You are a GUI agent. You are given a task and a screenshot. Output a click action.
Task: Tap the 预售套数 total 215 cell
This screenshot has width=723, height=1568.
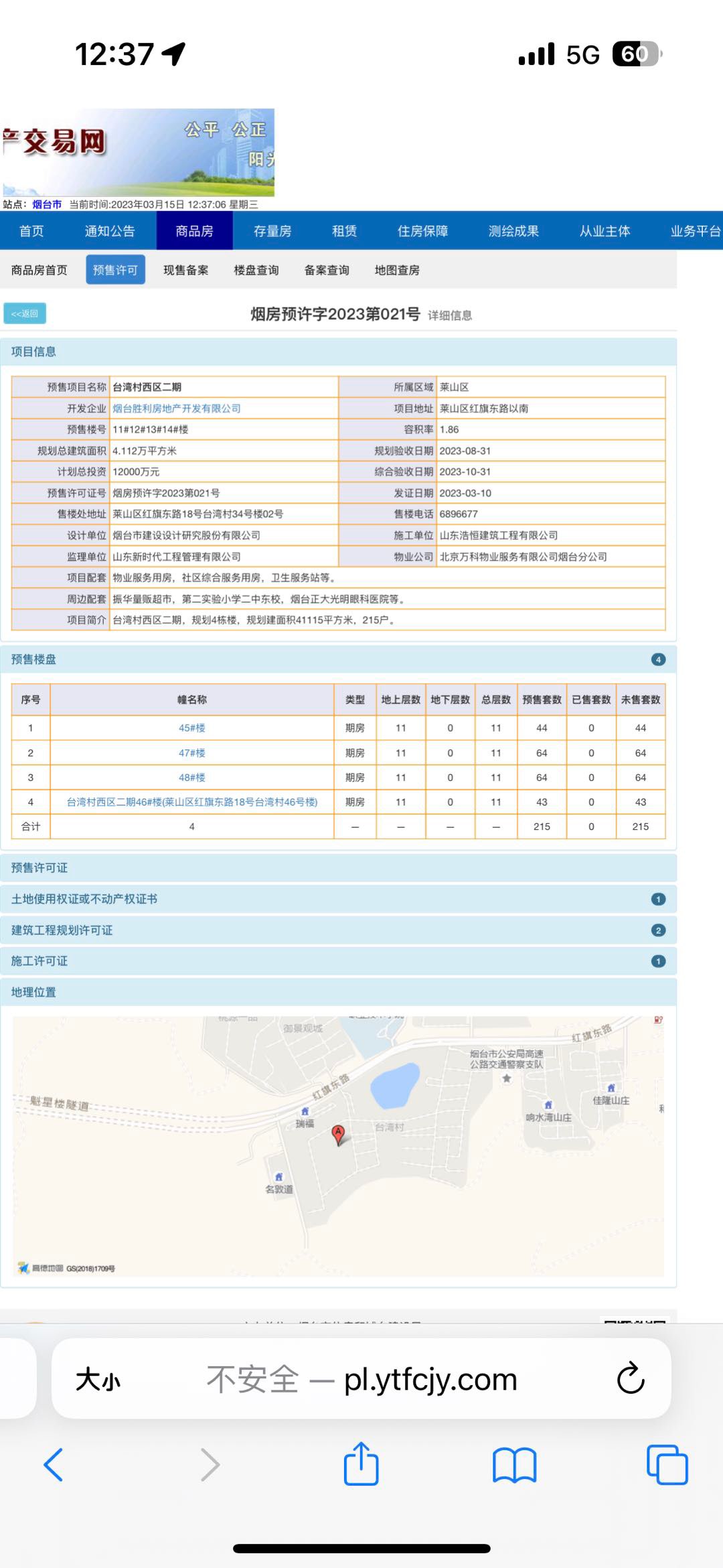[542, 827]
